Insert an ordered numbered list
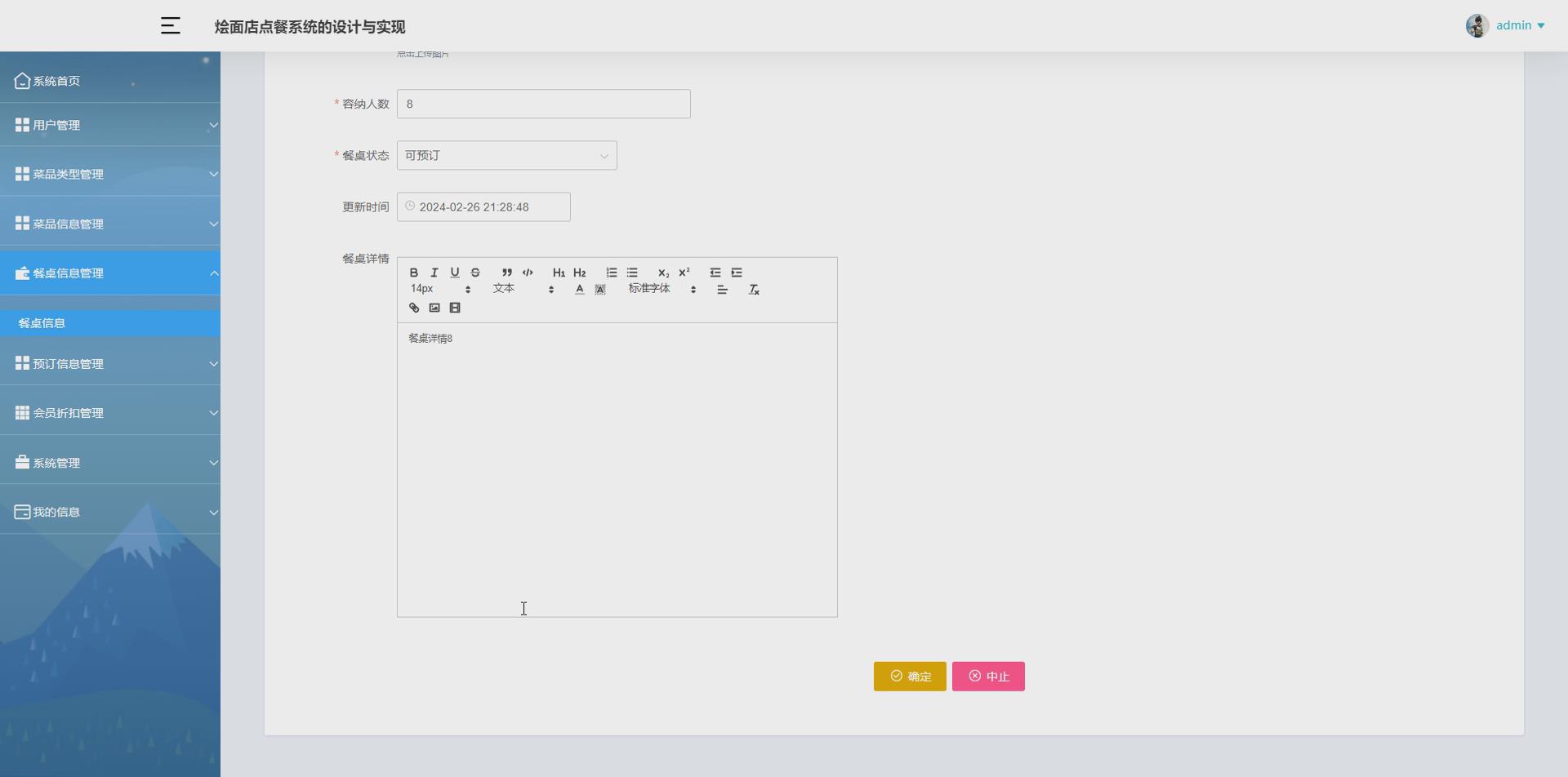Image resolution: width=1568 pixels, height=777 pixels. pos(612,273)
